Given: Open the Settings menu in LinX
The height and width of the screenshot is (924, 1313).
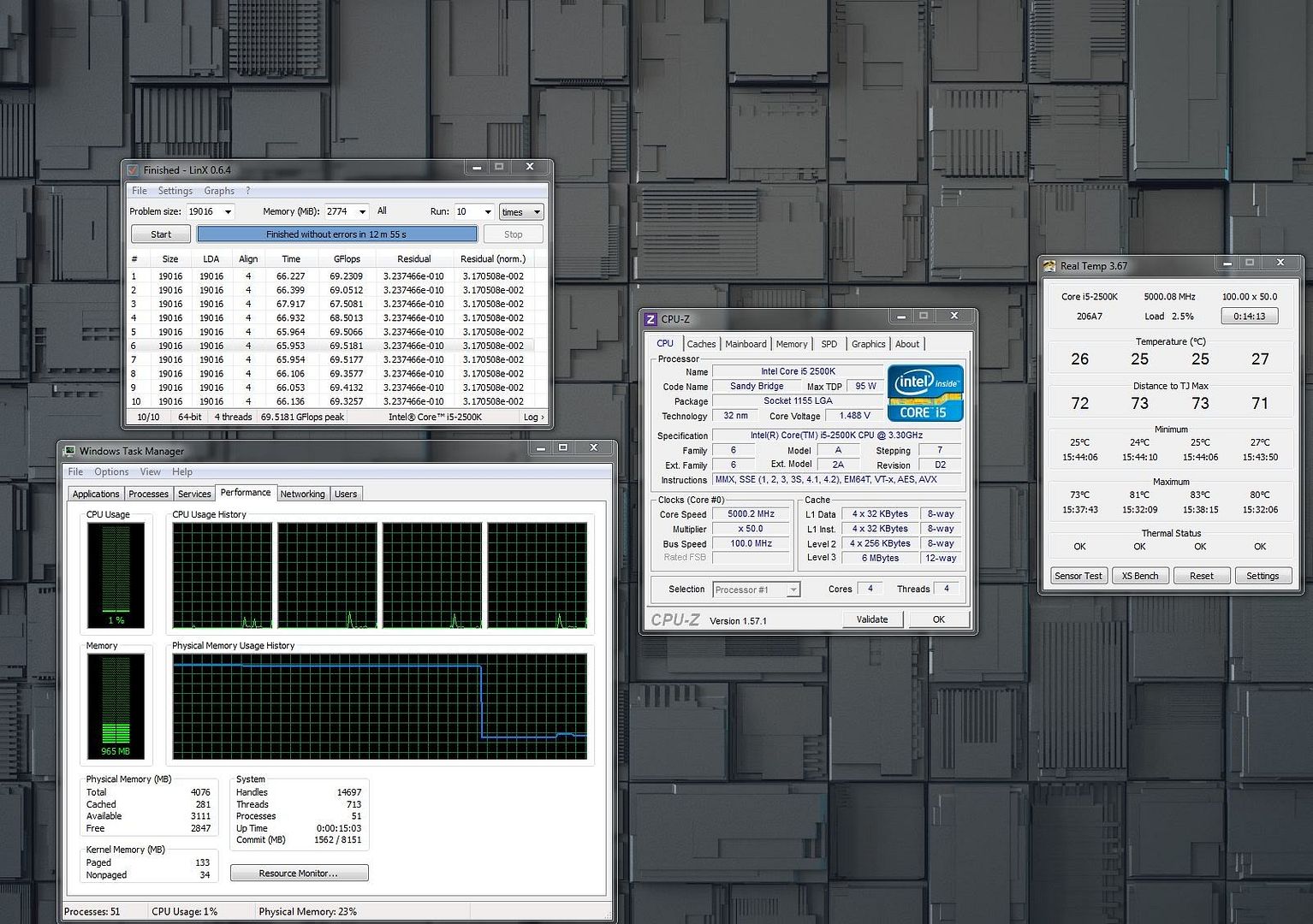Looking at the screenshot, I should coord(175,191).
